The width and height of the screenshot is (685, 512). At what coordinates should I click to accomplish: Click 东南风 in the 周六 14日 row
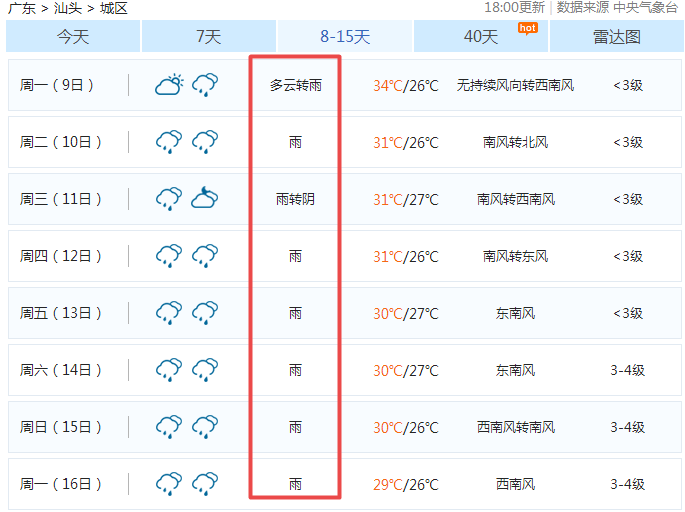click(515, 370)
